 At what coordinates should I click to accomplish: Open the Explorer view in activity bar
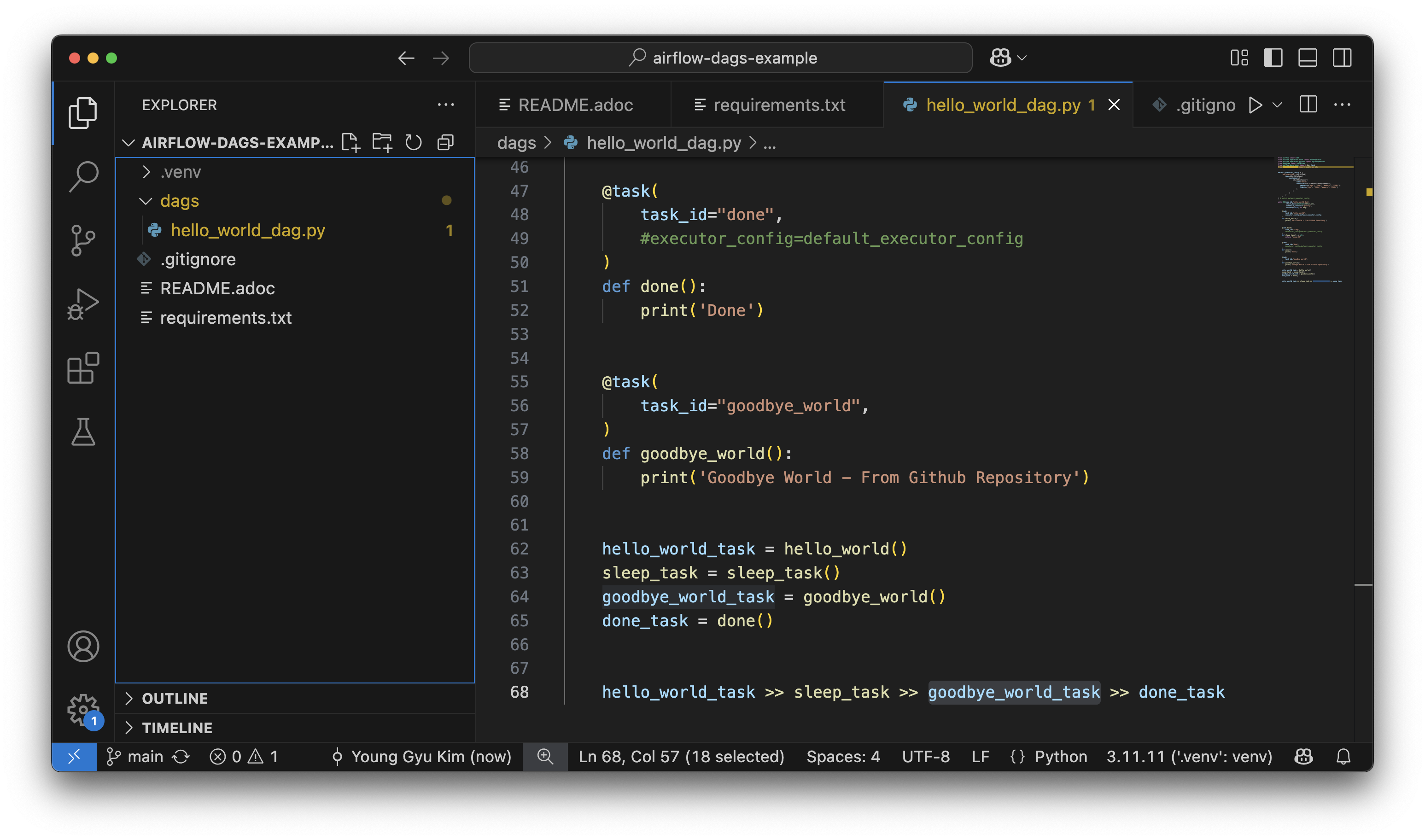pos(83,113)
